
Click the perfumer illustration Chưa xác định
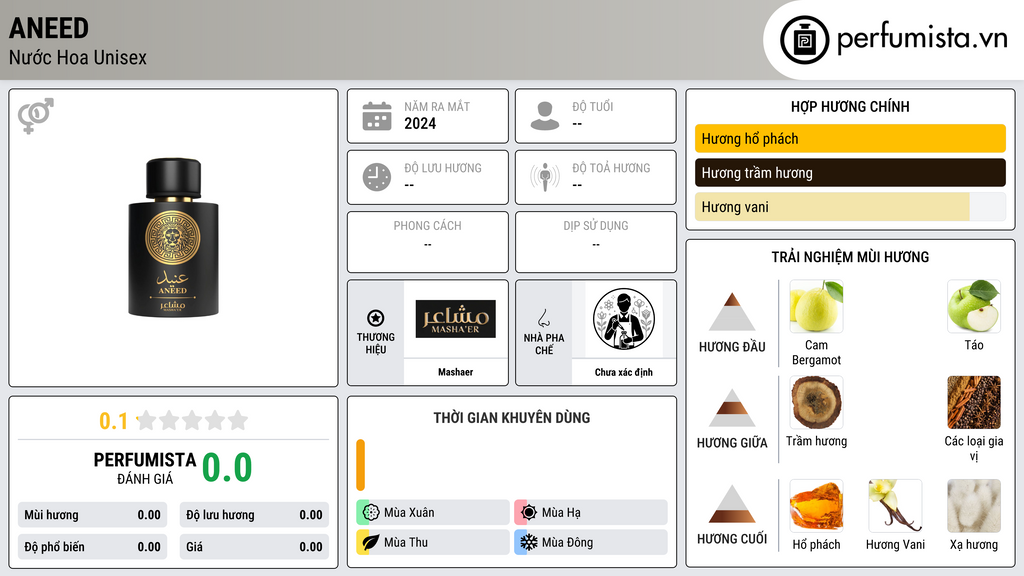[624, 319]
